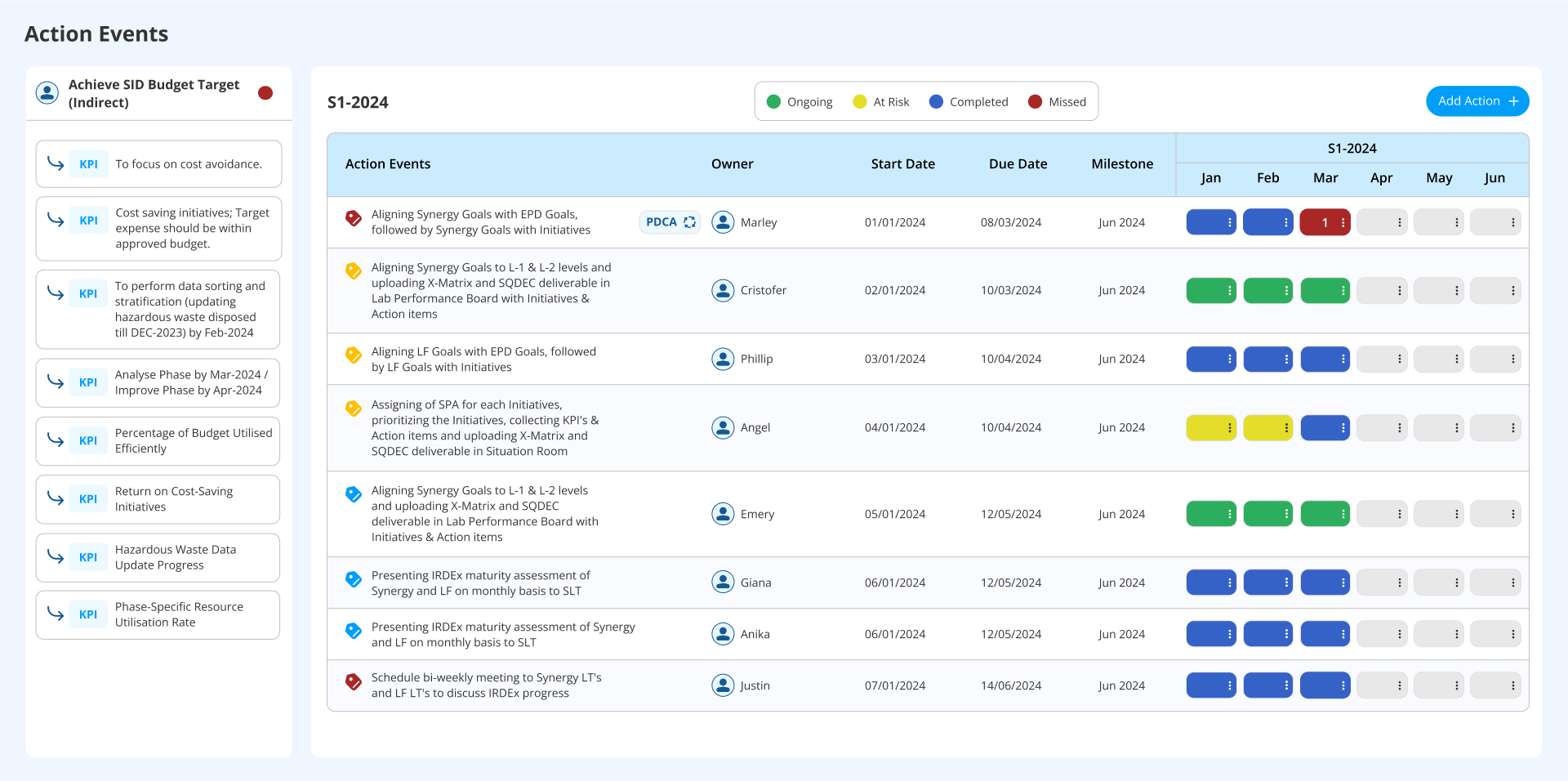The image size is (1568, 781).
Task: Toggle the Ongoing status legend filter
Action: pyautogui.click(x=800, y=102)
